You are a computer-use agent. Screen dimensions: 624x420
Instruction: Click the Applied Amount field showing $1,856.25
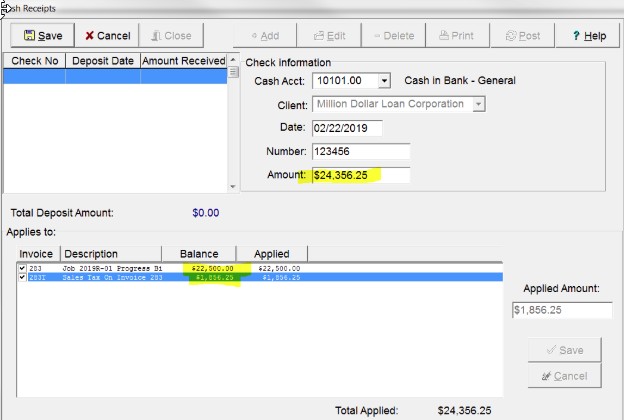pyautogui.click(x=562, y=310)
